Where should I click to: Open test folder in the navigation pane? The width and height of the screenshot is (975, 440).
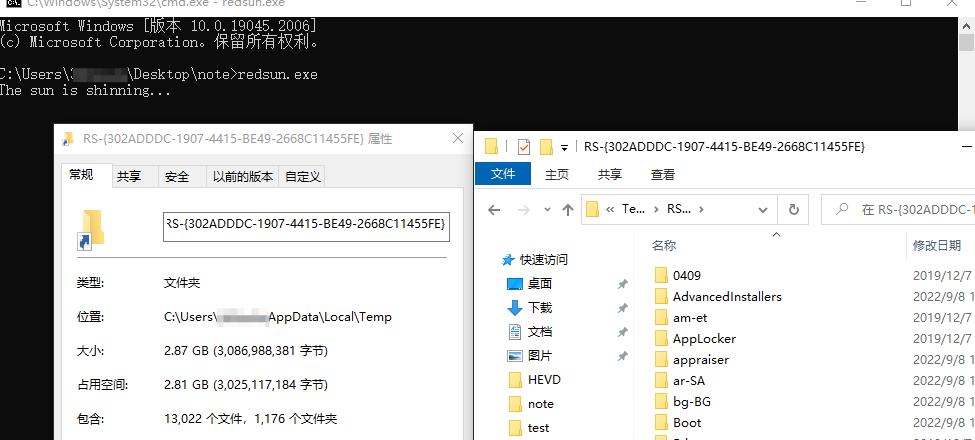(538, 428)
